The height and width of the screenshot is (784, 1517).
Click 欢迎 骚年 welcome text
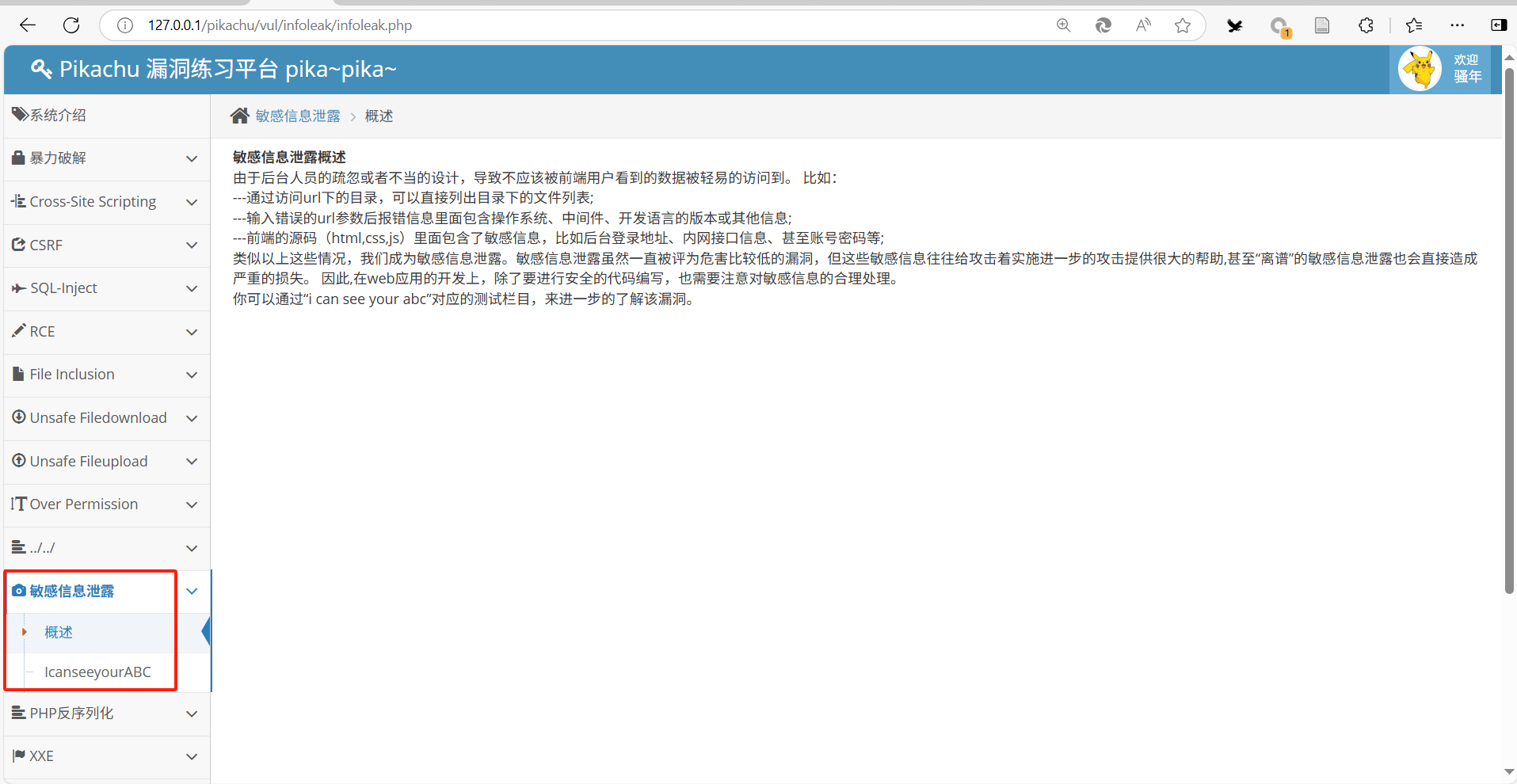tap(1467, 69)
